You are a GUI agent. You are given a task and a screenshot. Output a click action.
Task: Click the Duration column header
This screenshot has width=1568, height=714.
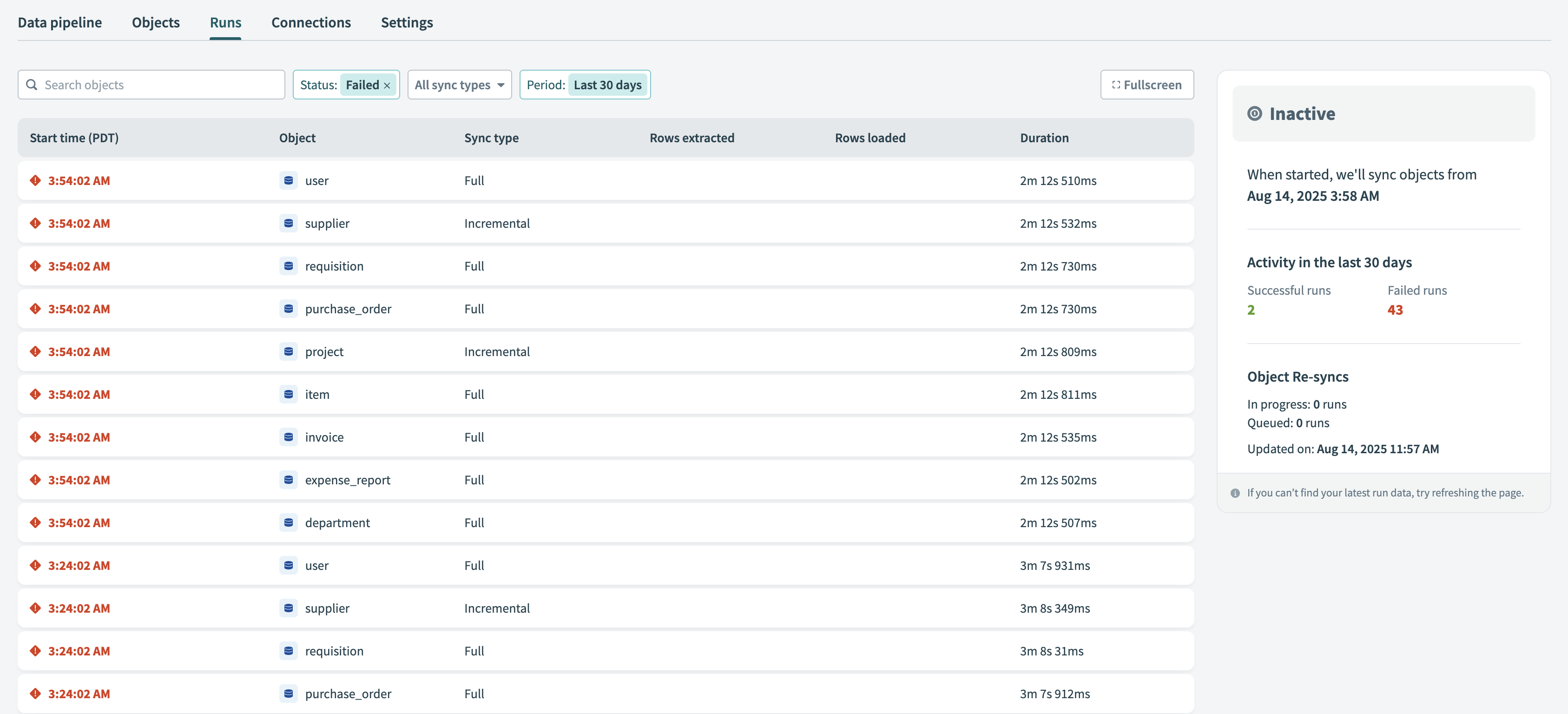pyautogui.click(x=1044, y=138)
